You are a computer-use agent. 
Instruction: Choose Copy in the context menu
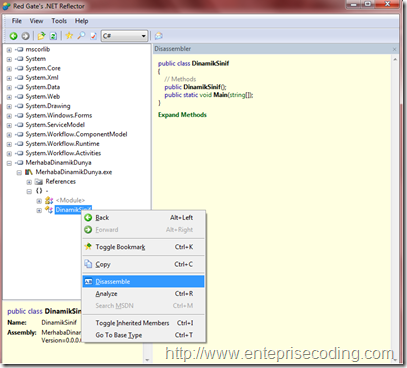(x=143, y=264)
